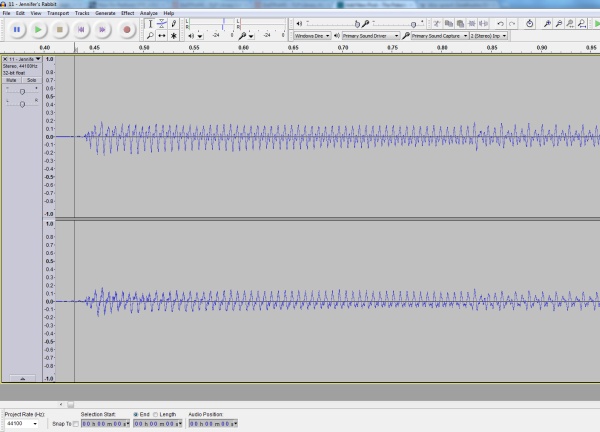
Task: Enable the Snap To checkbox
Action: pyautogui.click(x=75, y=424)
